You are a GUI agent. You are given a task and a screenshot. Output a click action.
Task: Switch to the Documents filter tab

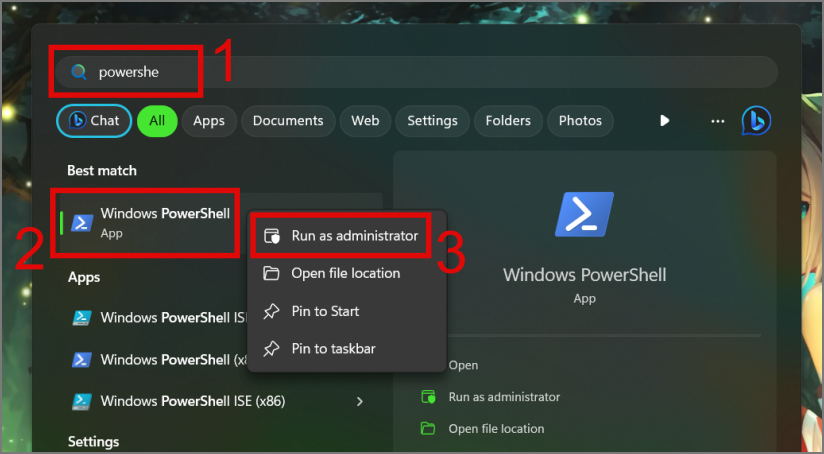click(x=288, y=121)
